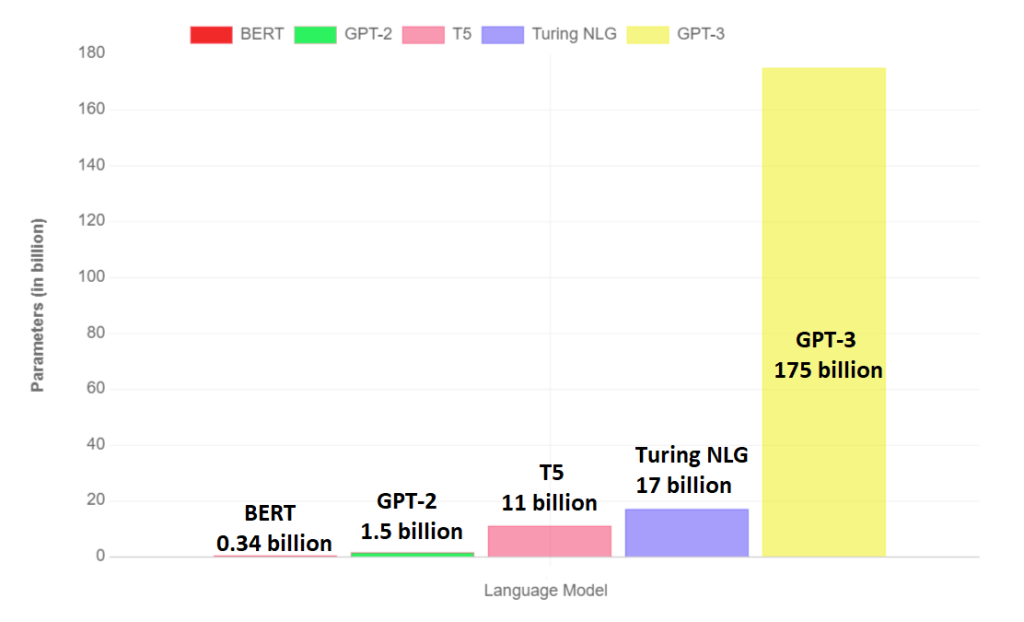Click the y-axis tick label 60
This screenshot has width=1024, height=622.
[95, 388]
